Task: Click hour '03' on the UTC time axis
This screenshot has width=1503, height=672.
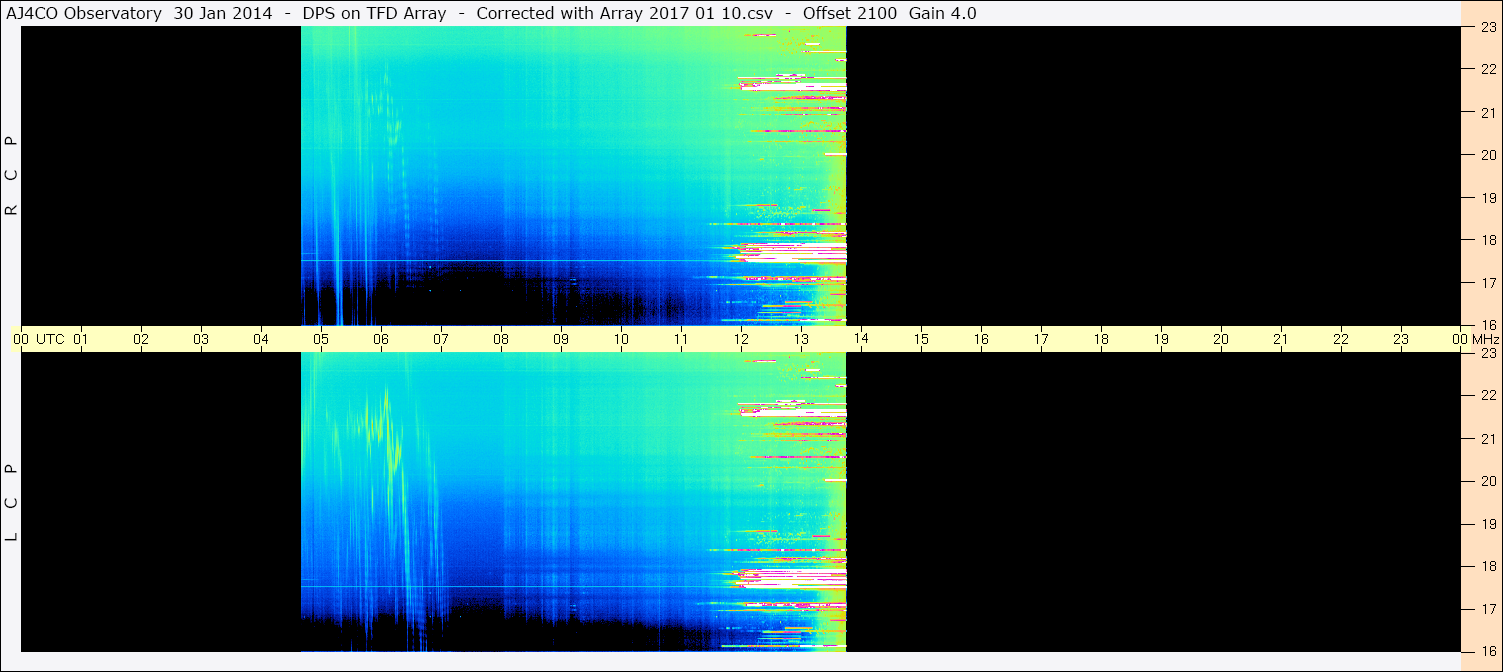Action: (201, 339)
